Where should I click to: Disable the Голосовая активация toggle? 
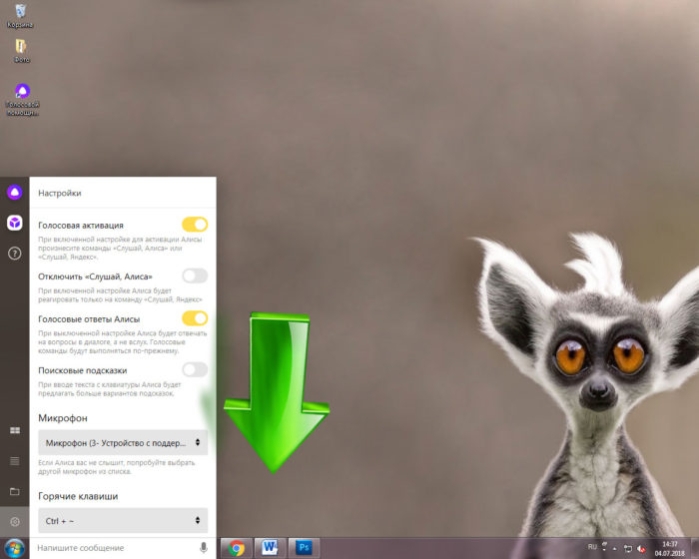pyautogui.click(x=195, y=225)
